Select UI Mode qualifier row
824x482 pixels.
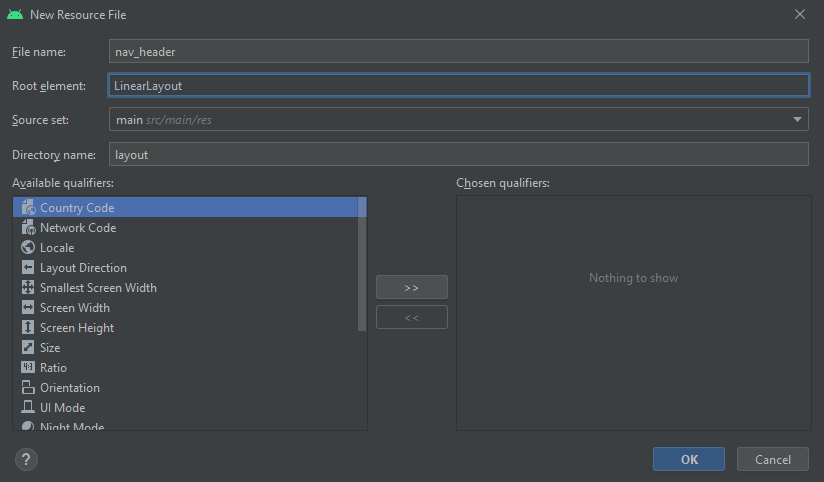(185, 407)
